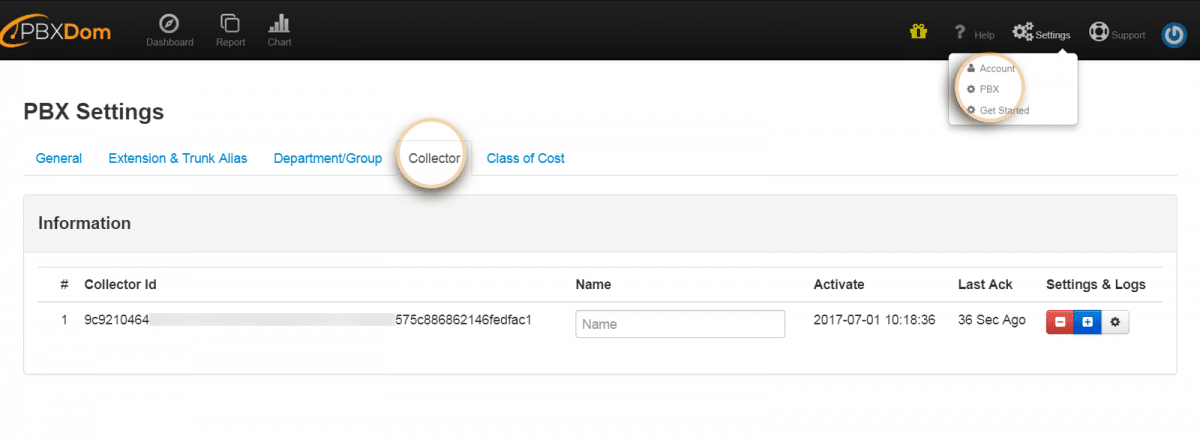Open collector settings gear button
Screen dimensions: 1200x443
[x=1115, y=322]
